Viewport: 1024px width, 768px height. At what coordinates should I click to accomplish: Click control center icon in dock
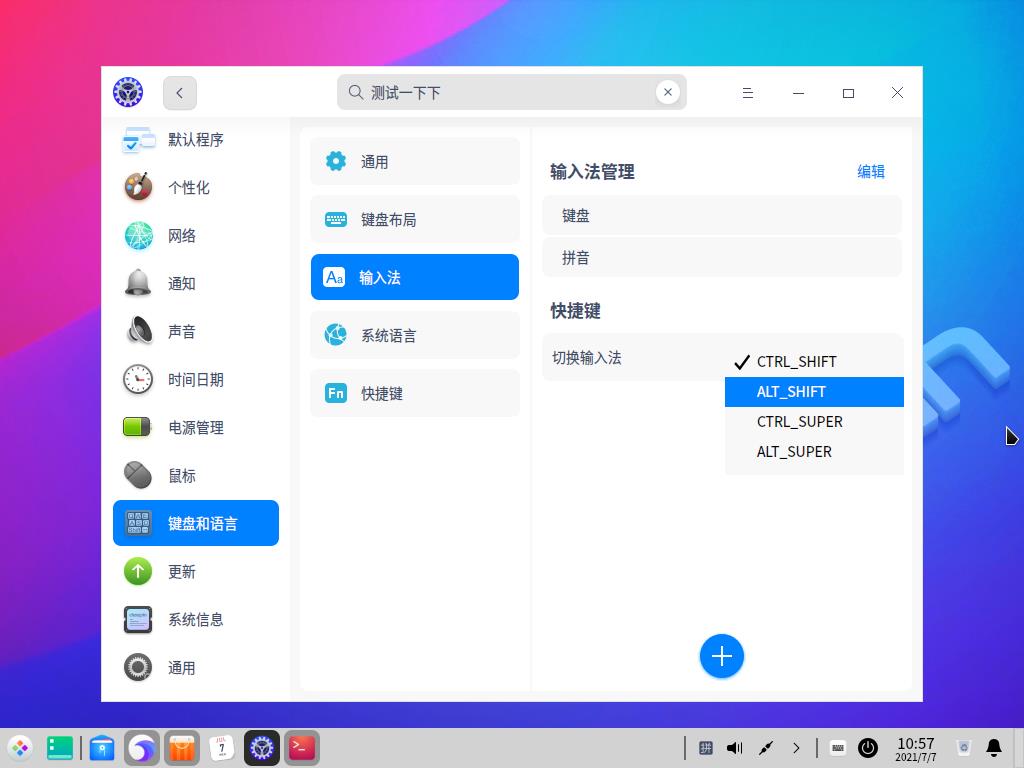click(x=262, y=748)
